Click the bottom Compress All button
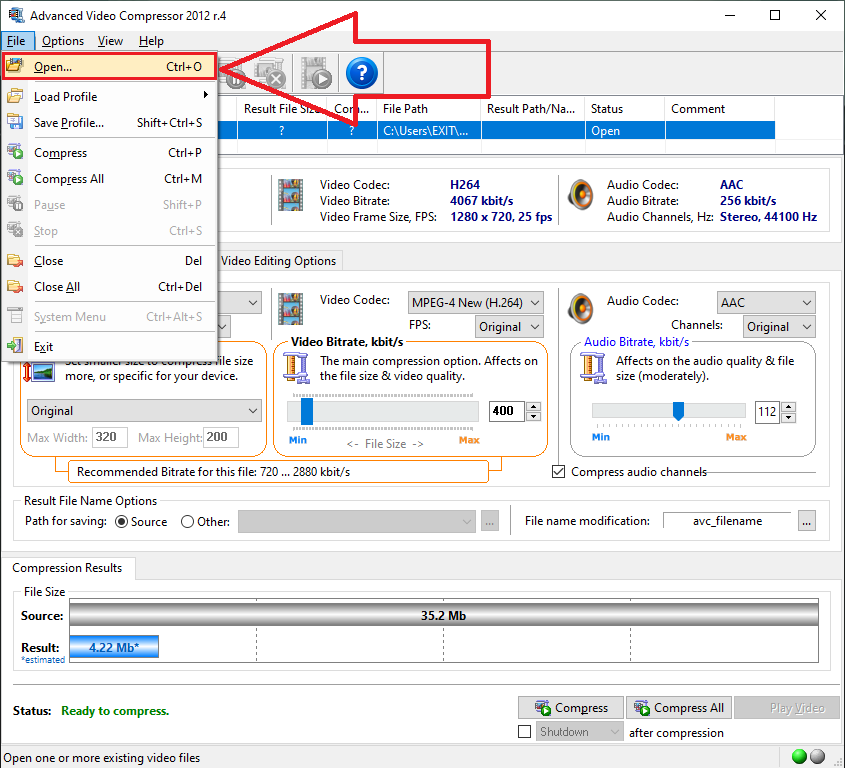Screen dimensions: 845x768 point(678,708)
